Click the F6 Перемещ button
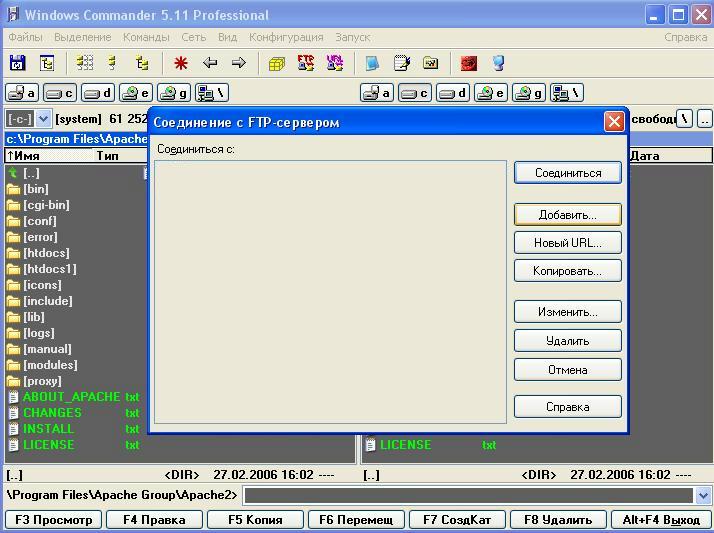The height and width of the screenshot is (533, 714). (357, 520)
